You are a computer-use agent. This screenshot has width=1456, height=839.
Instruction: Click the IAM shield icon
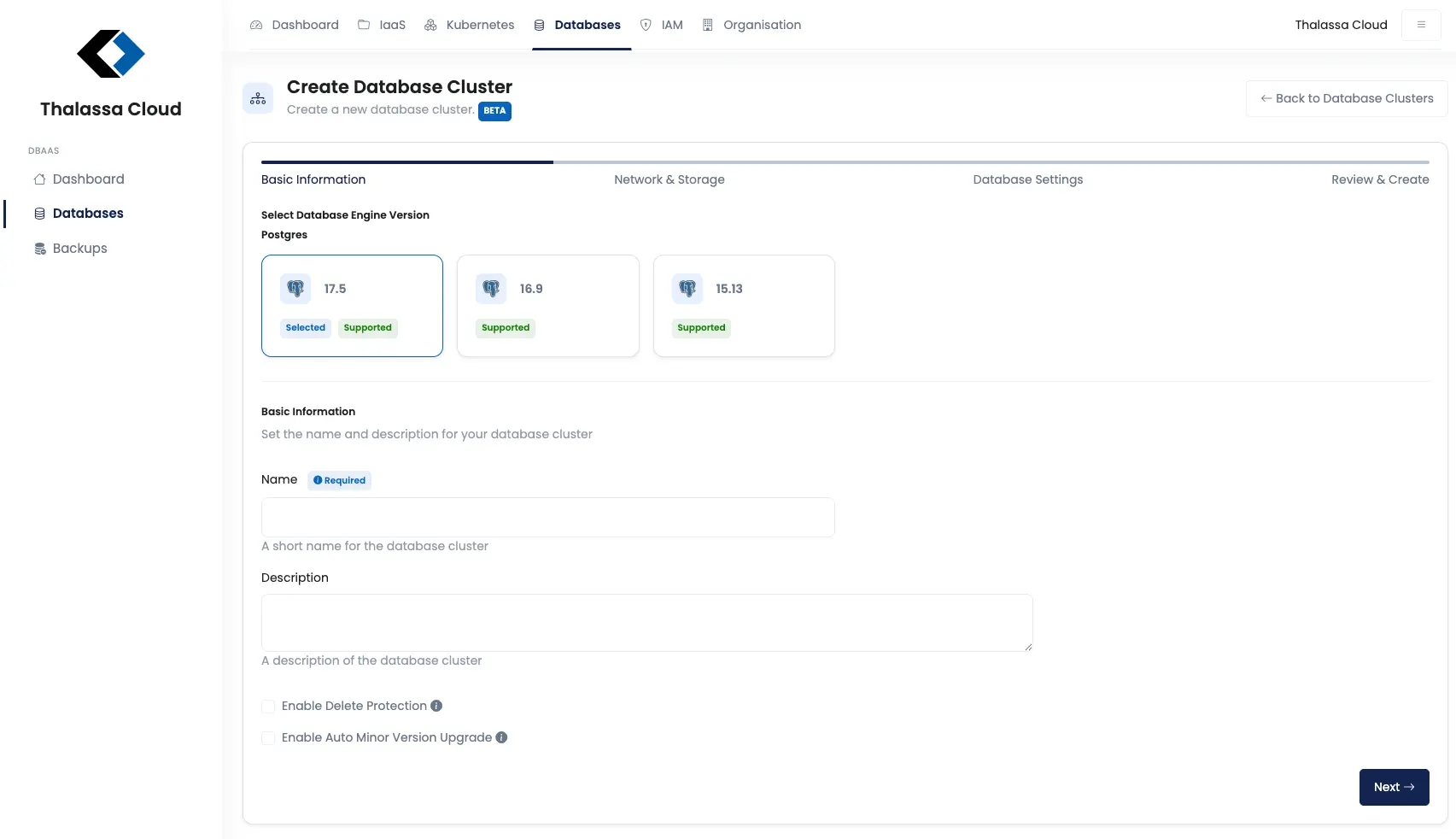click(646, 25)
